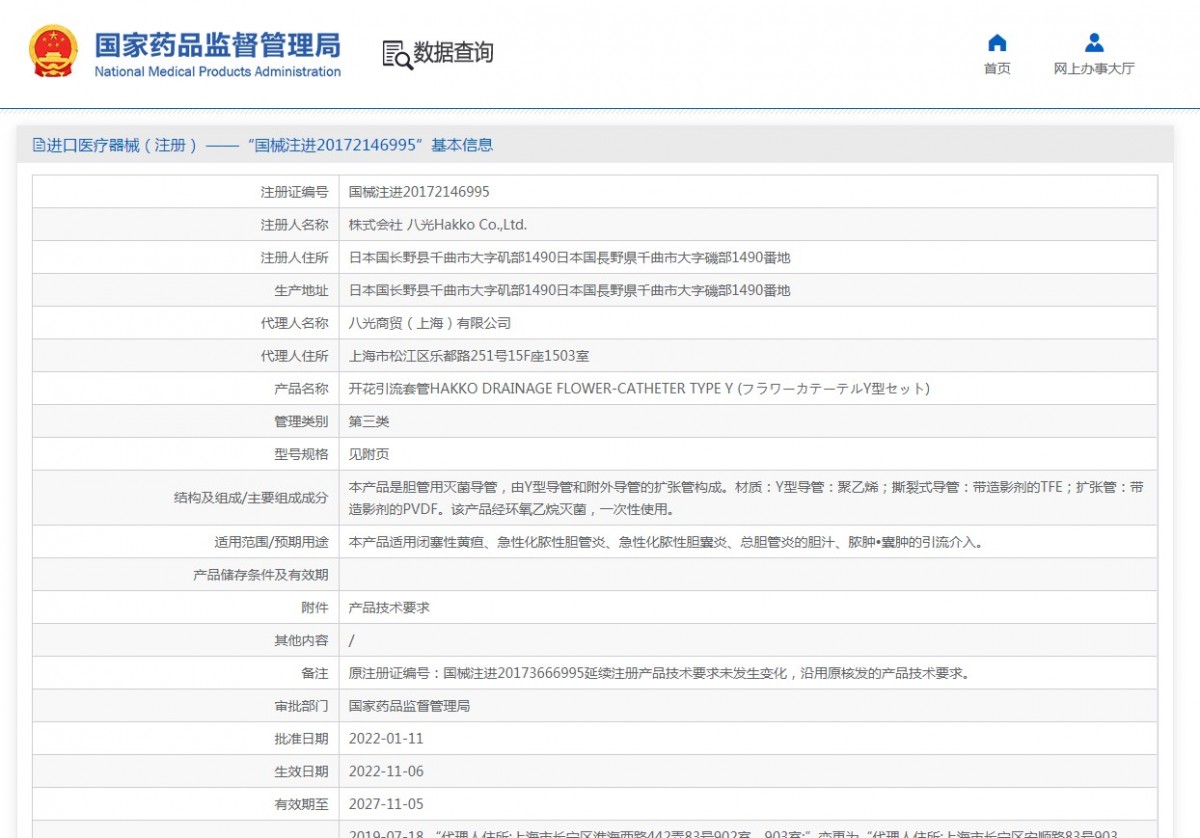
Task: Select the value 八光商贸（上海）有限公司
Action: (x=430, y=324)
